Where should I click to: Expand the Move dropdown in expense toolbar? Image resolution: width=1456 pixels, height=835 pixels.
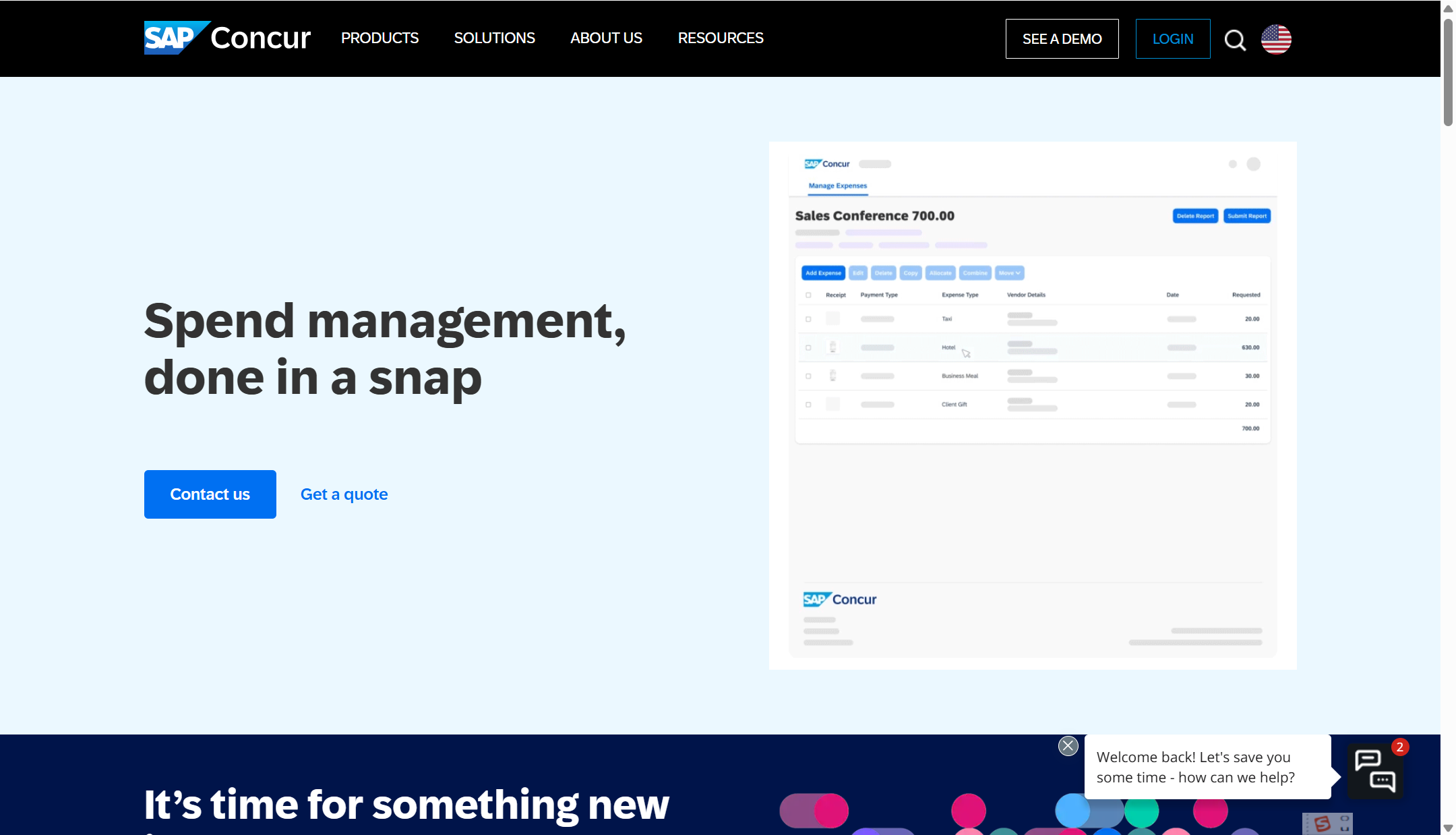point(1009,273)
